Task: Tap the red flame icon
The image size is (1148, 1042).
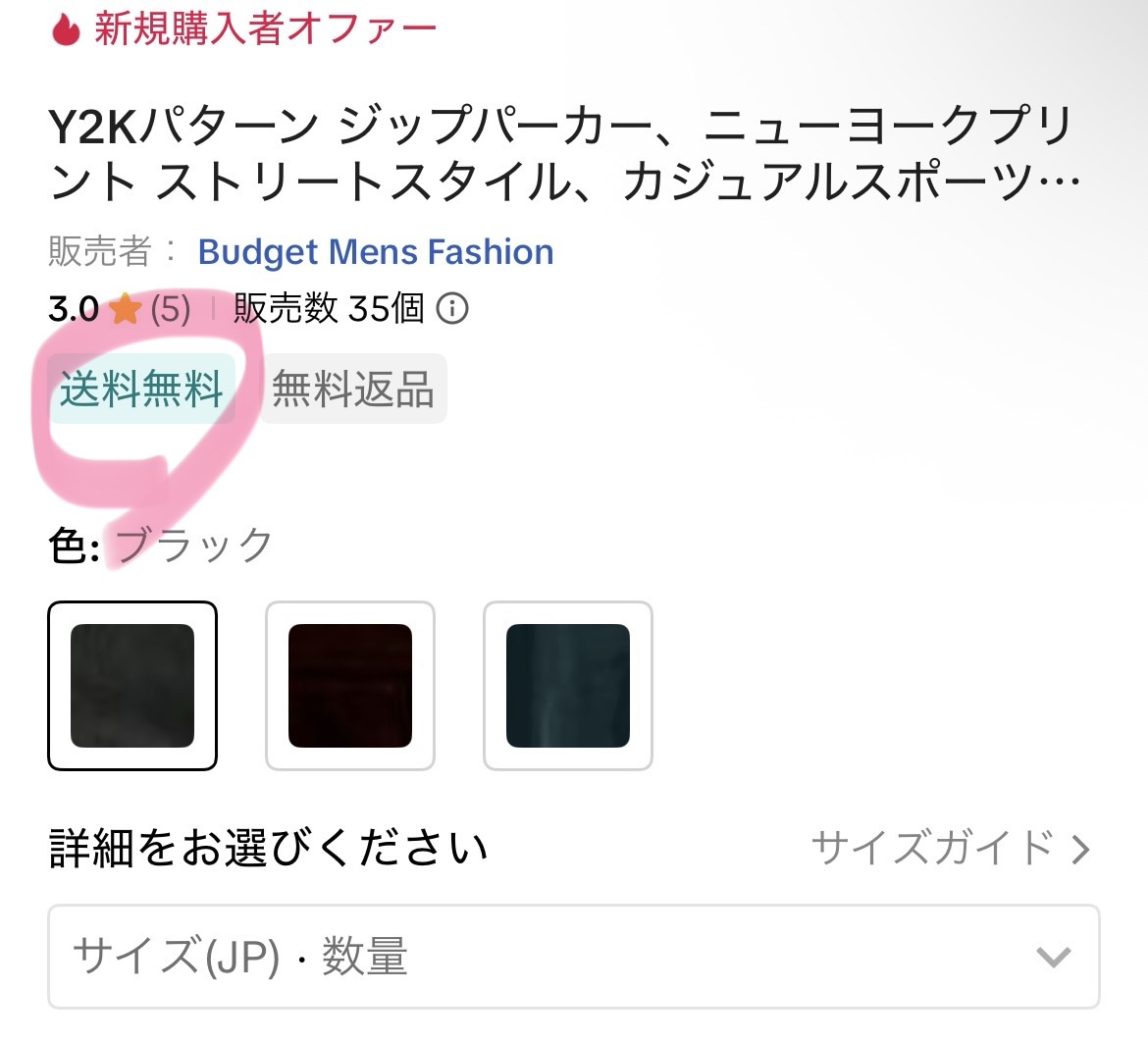Action: point(66,30)
